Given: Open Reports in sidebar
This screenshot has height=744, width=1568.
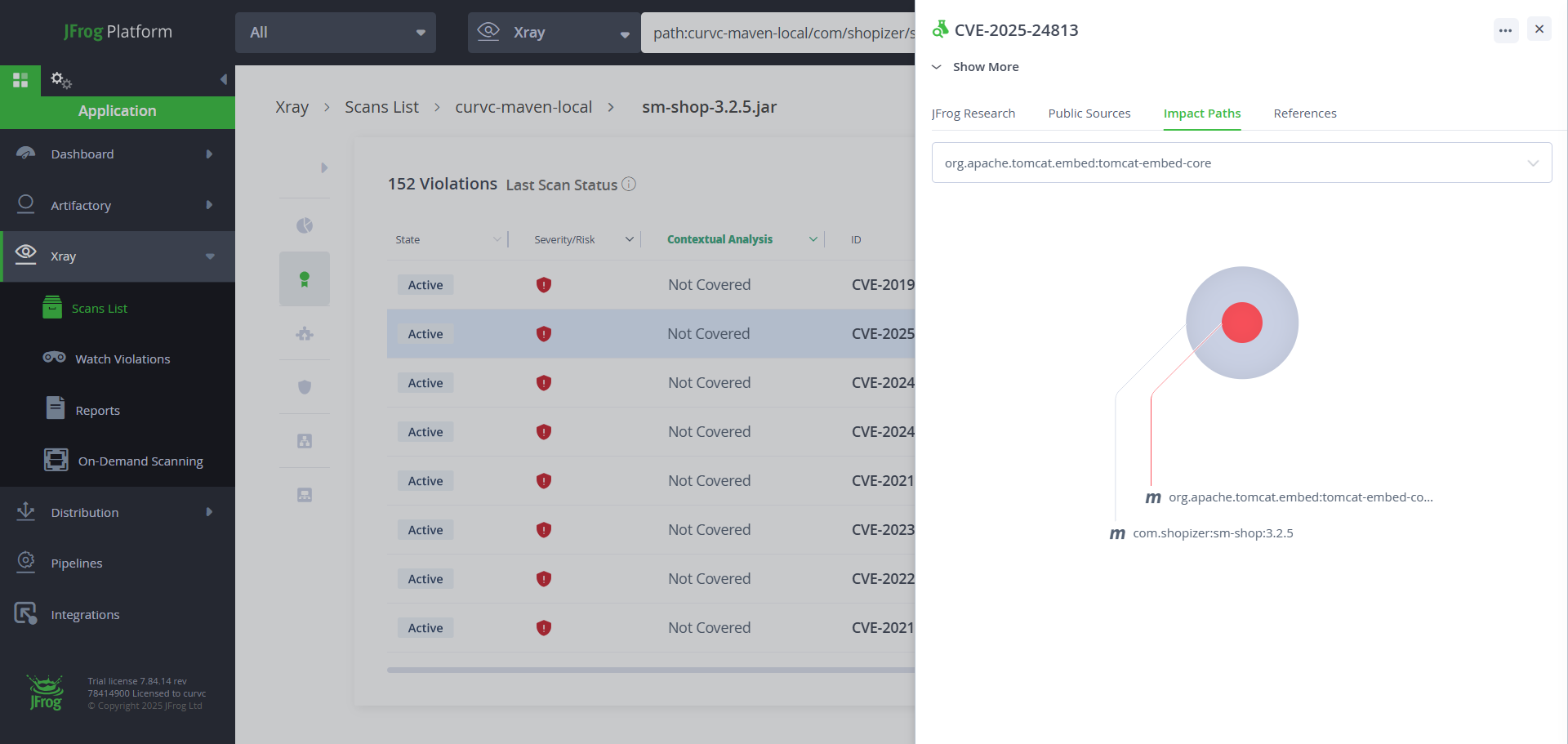Looking at the screenshot, I should click(x=97, y=411).
